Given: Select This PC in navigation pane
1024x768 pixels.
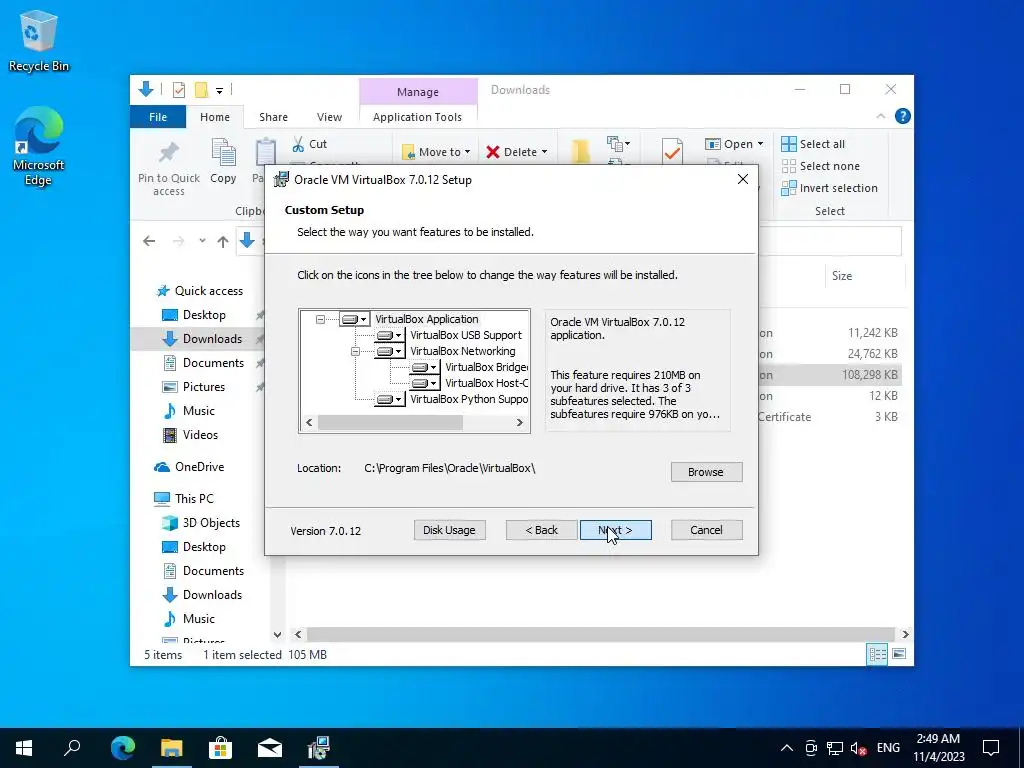Looking at the screenshot, I should [184, 499].
